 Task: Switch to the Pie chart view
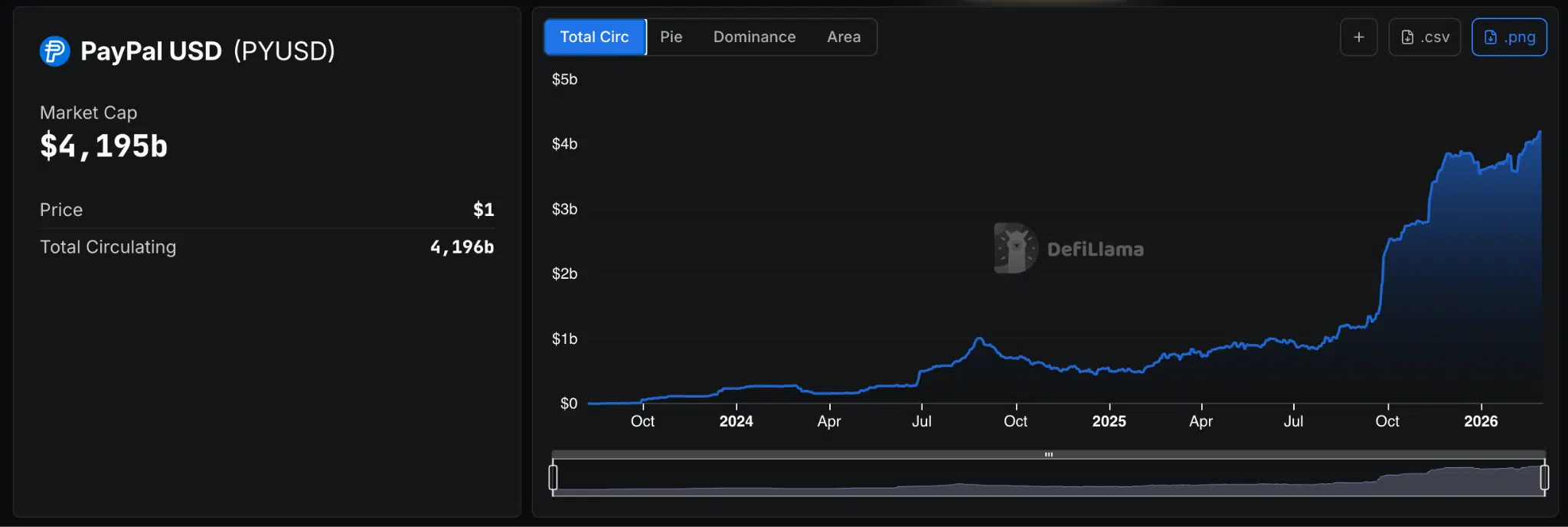[672, 36]
